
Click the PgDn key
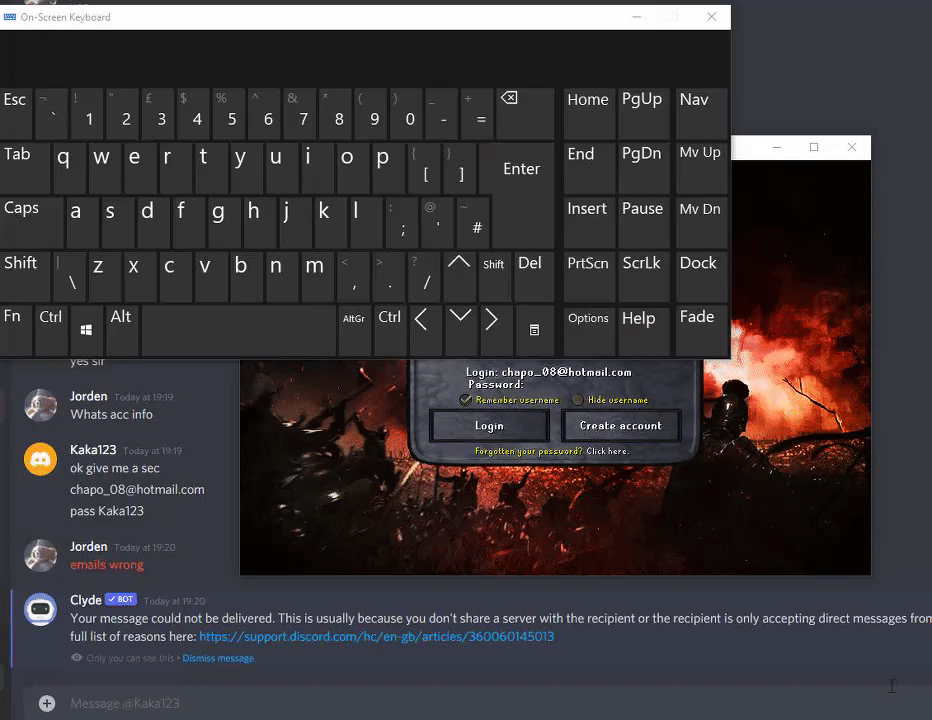(x=644, y=168)
